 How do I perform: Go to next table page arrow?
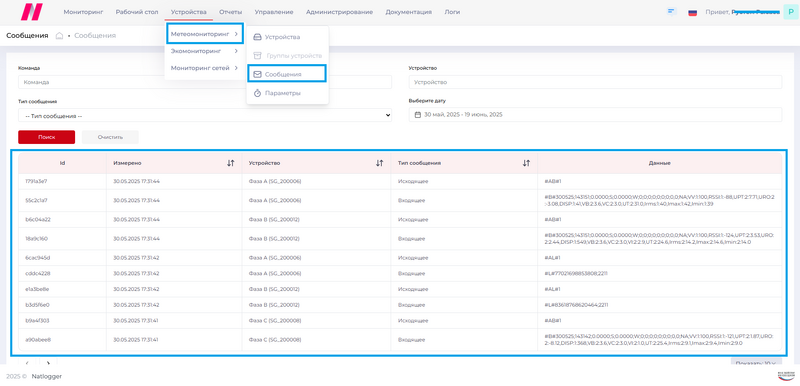(x=48, y=364)
